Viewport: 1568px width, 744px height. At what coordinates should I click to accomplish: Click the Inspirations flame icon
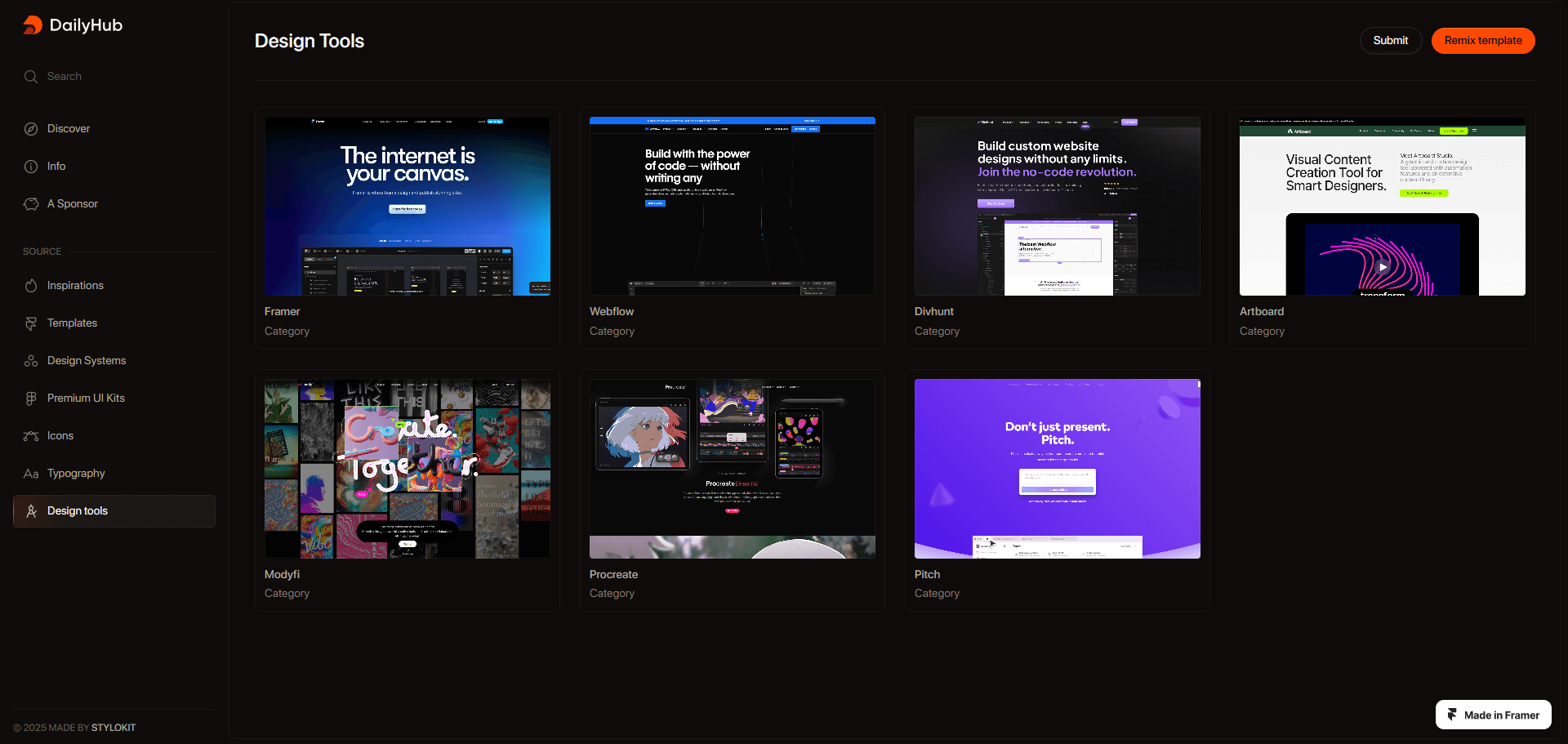tap(31, 286)
